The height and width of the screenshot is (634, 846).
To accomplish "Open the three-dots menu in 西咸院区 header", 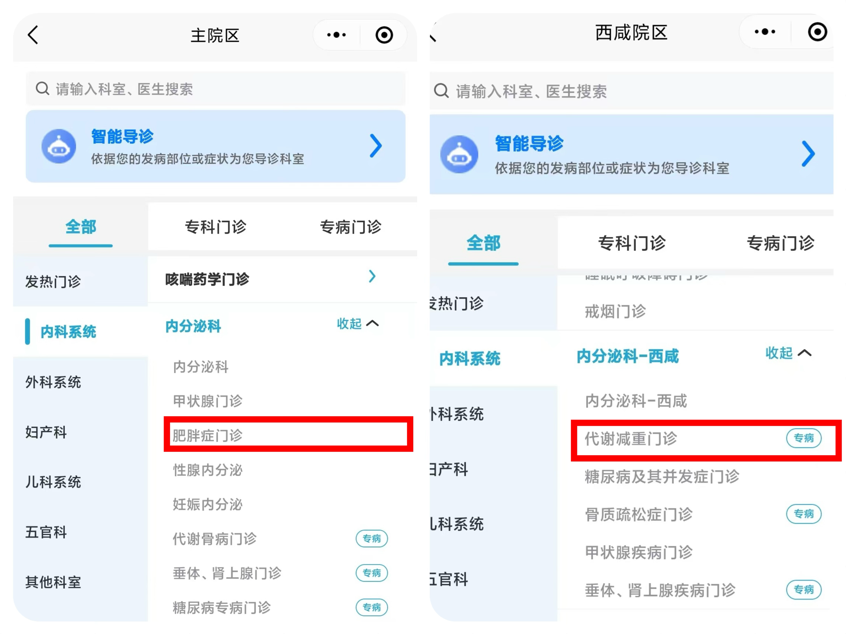I will (x=765, y=32).
